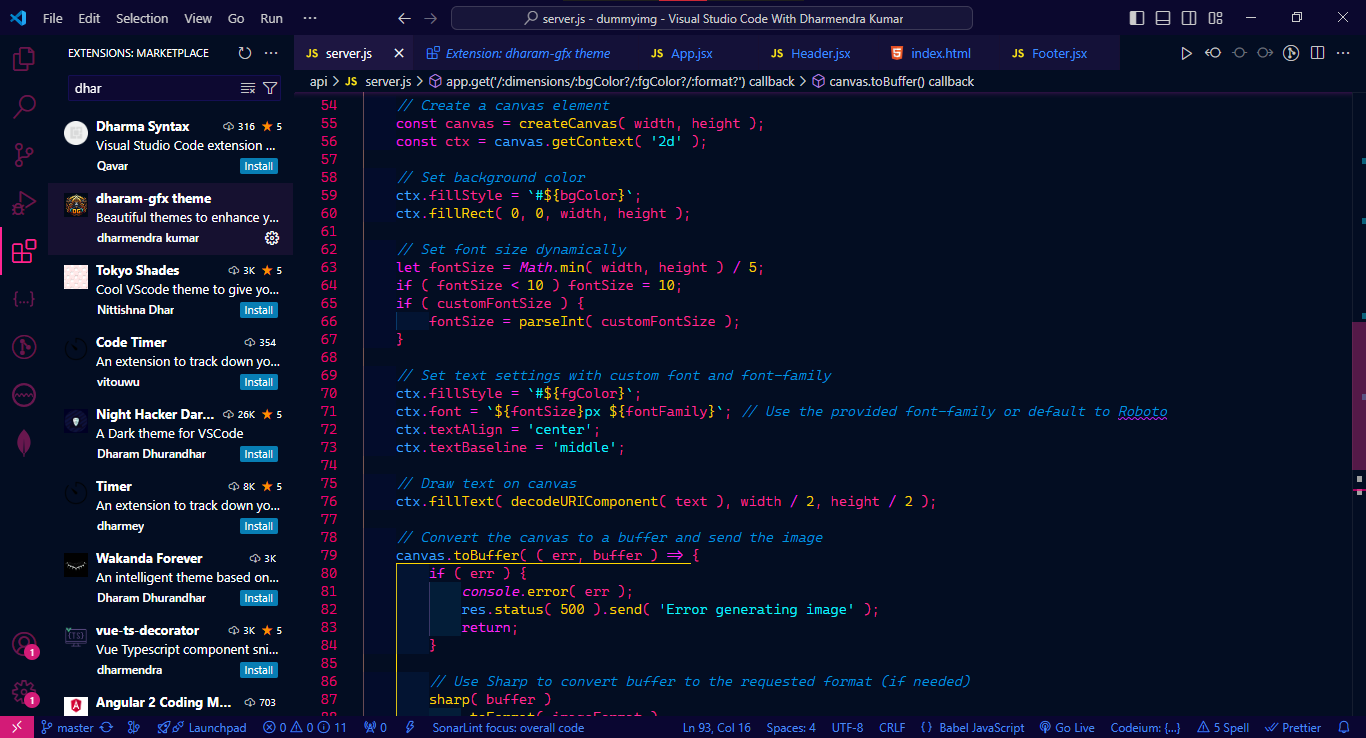1366x738 pixels.
Task: Click Ln 93, Col 16 in status bar
Action: [x=717, y=728]
